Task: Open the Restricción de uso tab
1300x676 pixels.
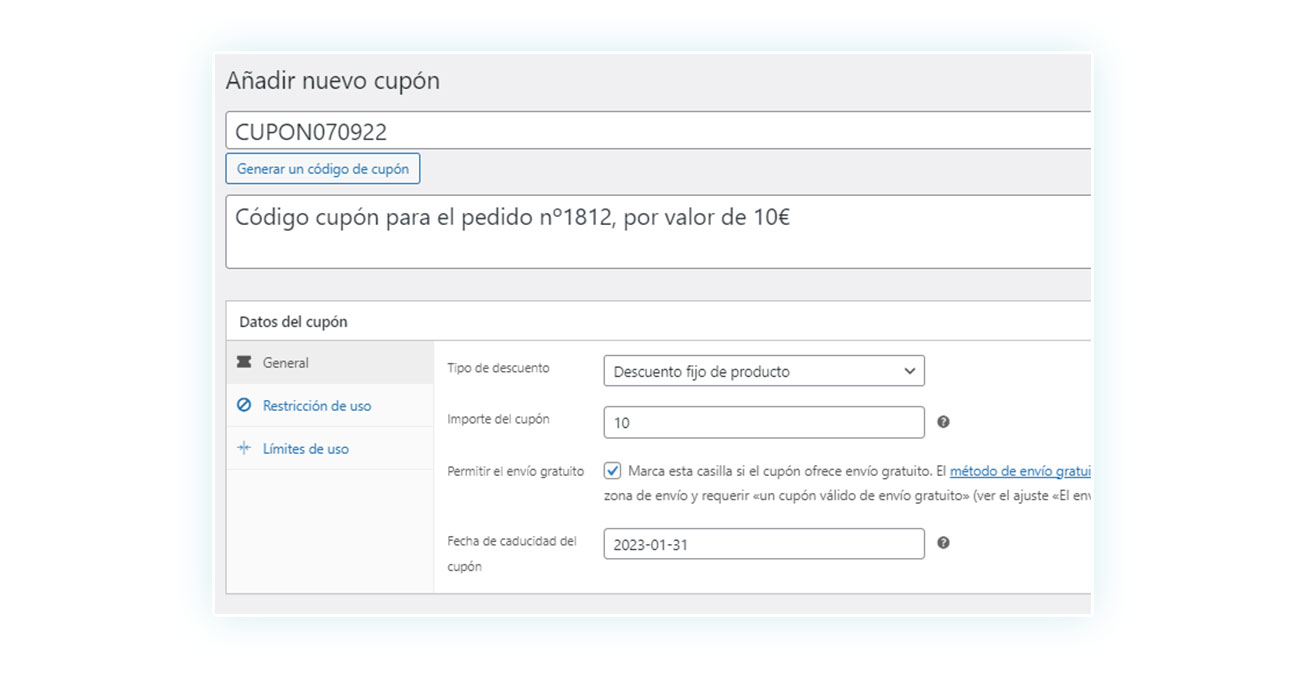Action: [x=330, y=406]
